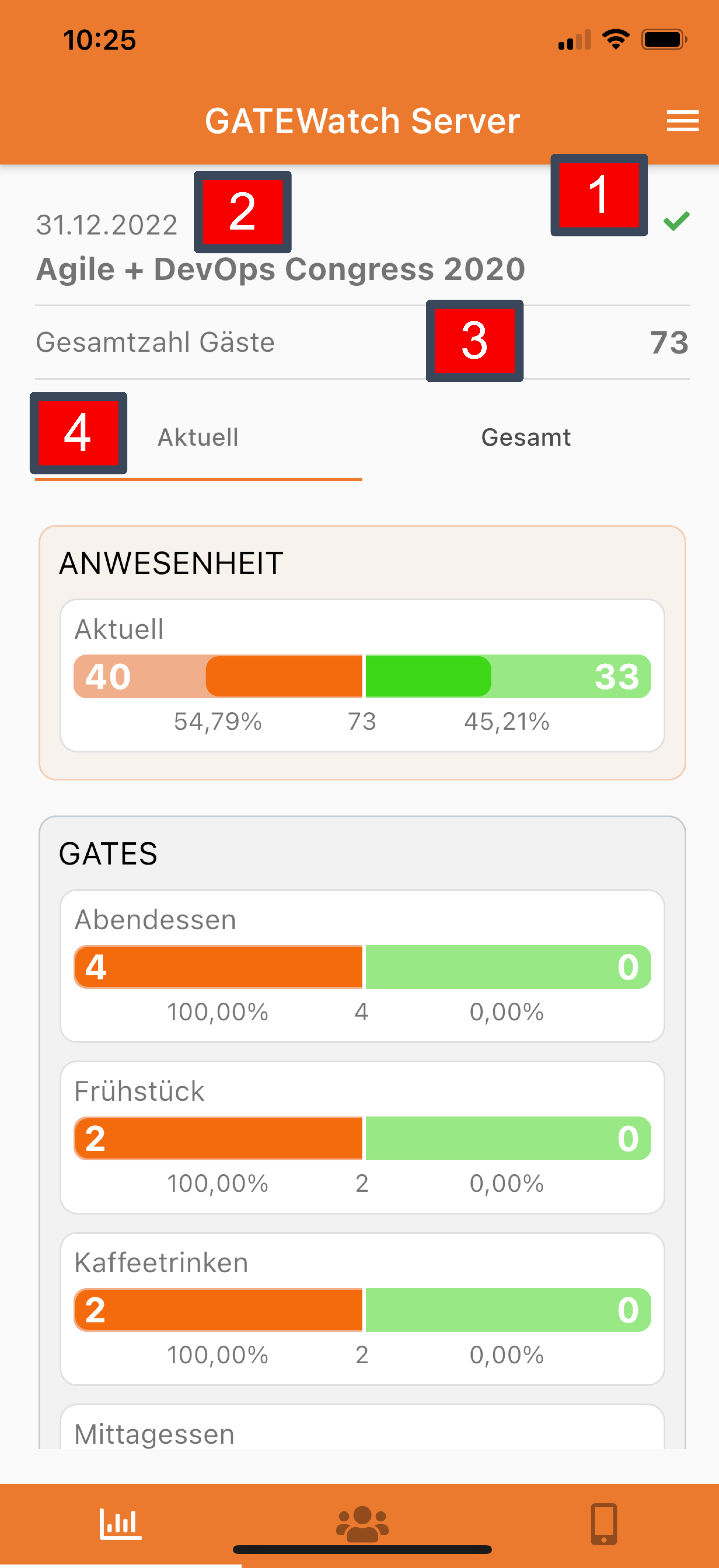Tap the Anwesenheit Aktuell progress bar

pos(362,676)
